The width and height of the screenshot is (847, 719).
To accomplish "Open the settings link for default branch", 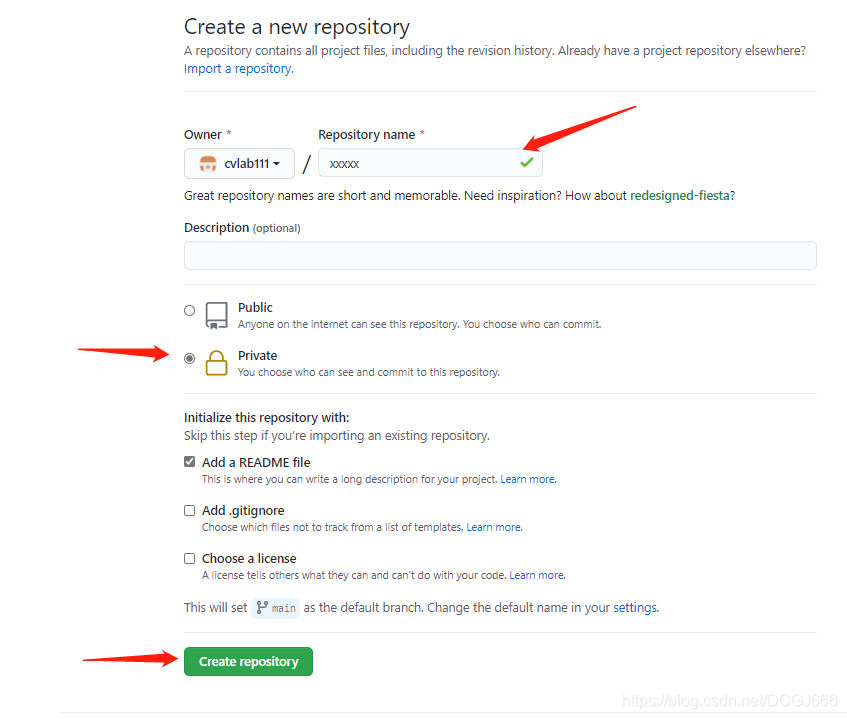I will 636,608.
